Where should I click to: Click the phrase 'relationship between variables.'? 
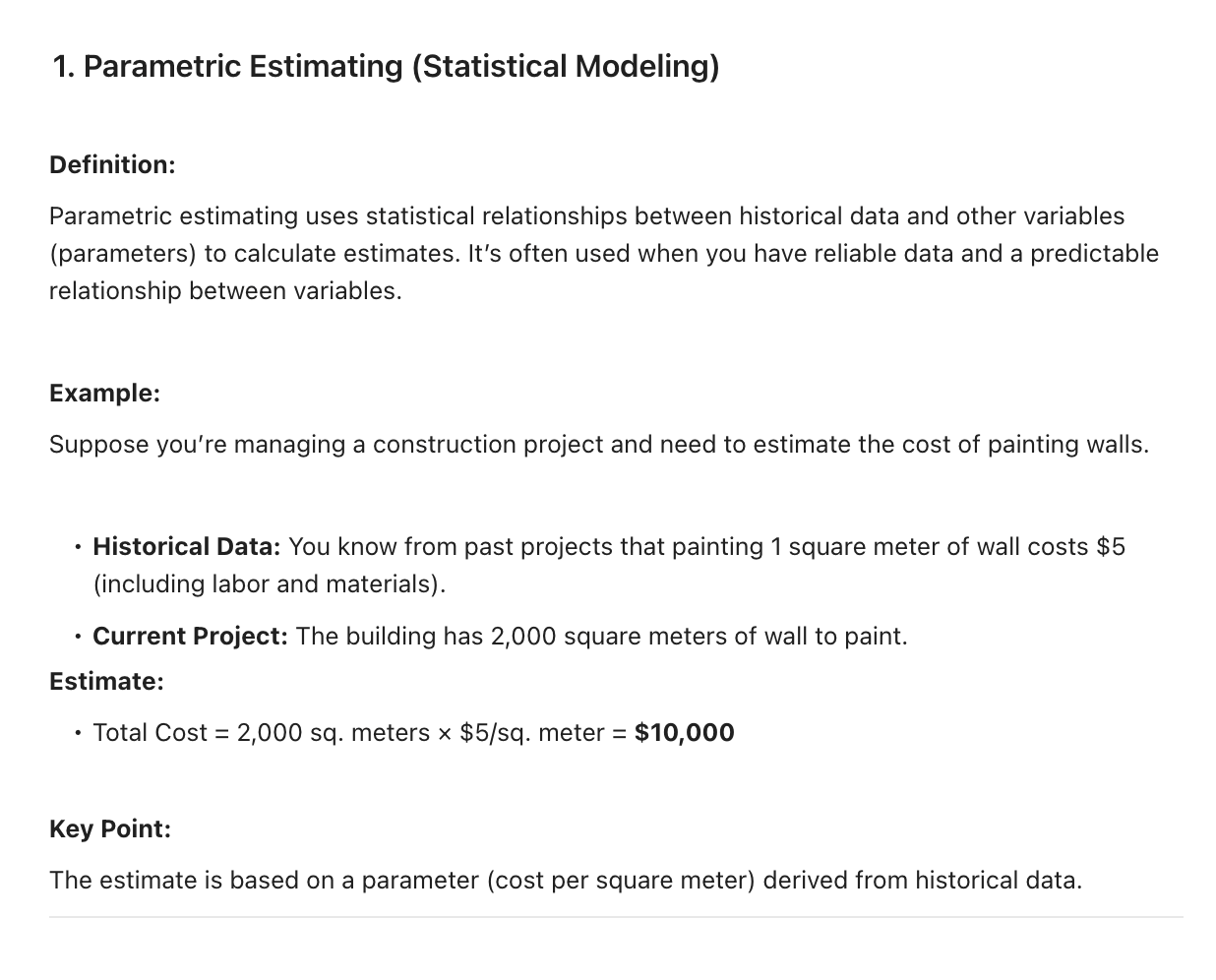click(x=225, y=290)
